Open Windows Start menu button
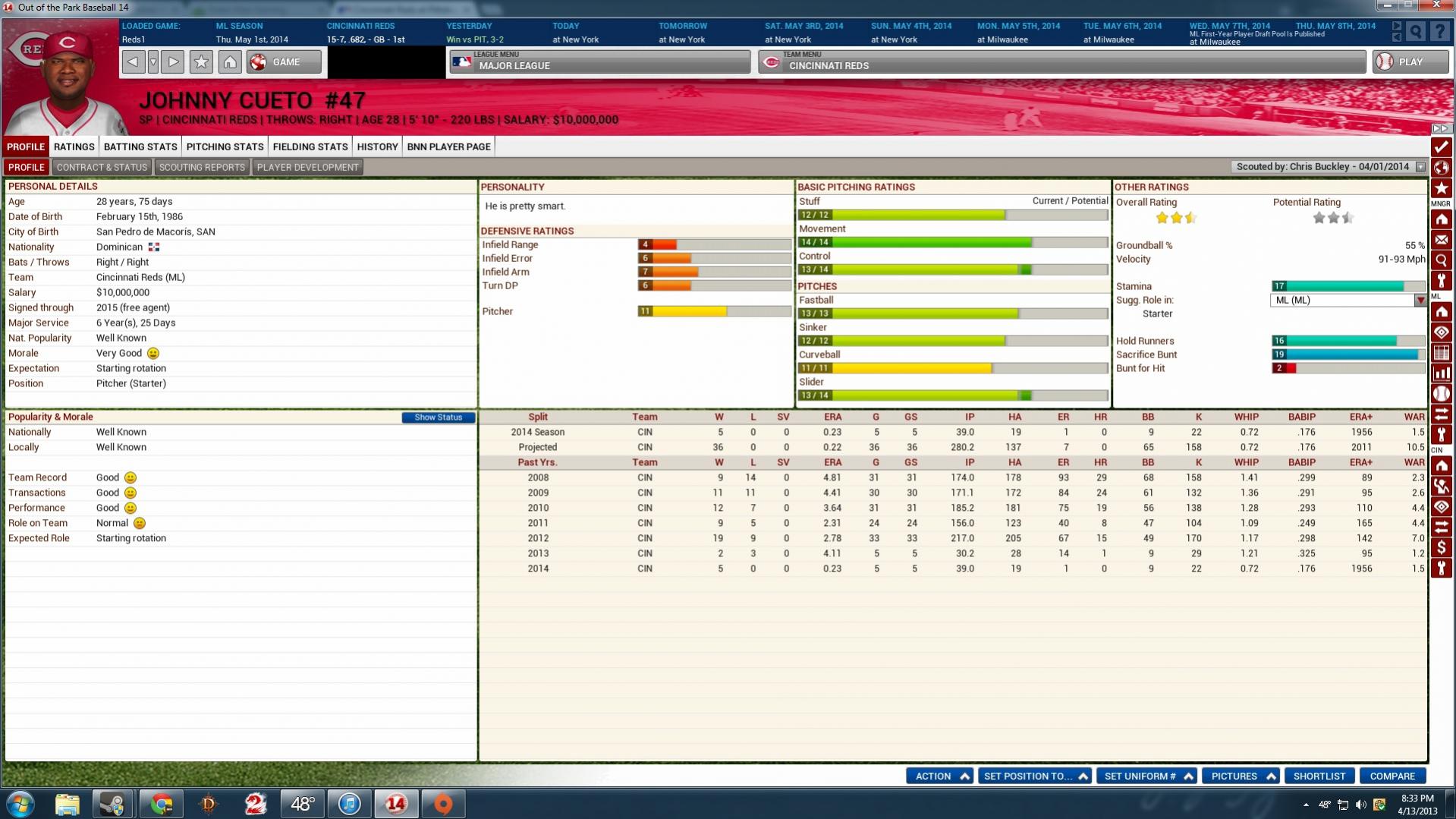The height and width of the screenshot is (819, 1456). (20, 803)
